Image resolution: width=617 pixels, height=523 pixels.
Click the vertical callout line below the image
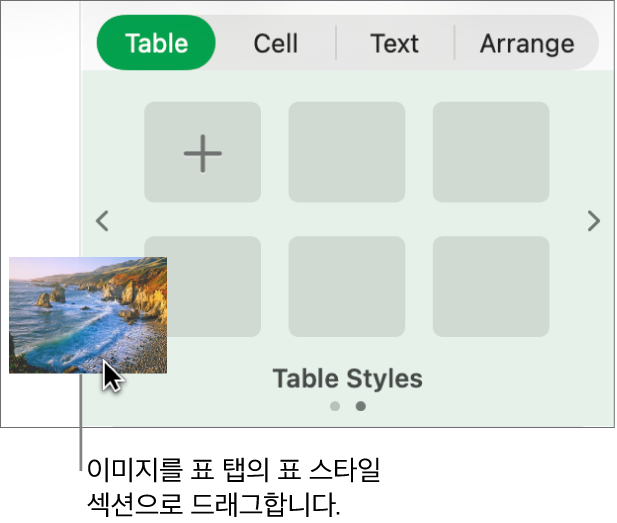click(x=80, y=430)
